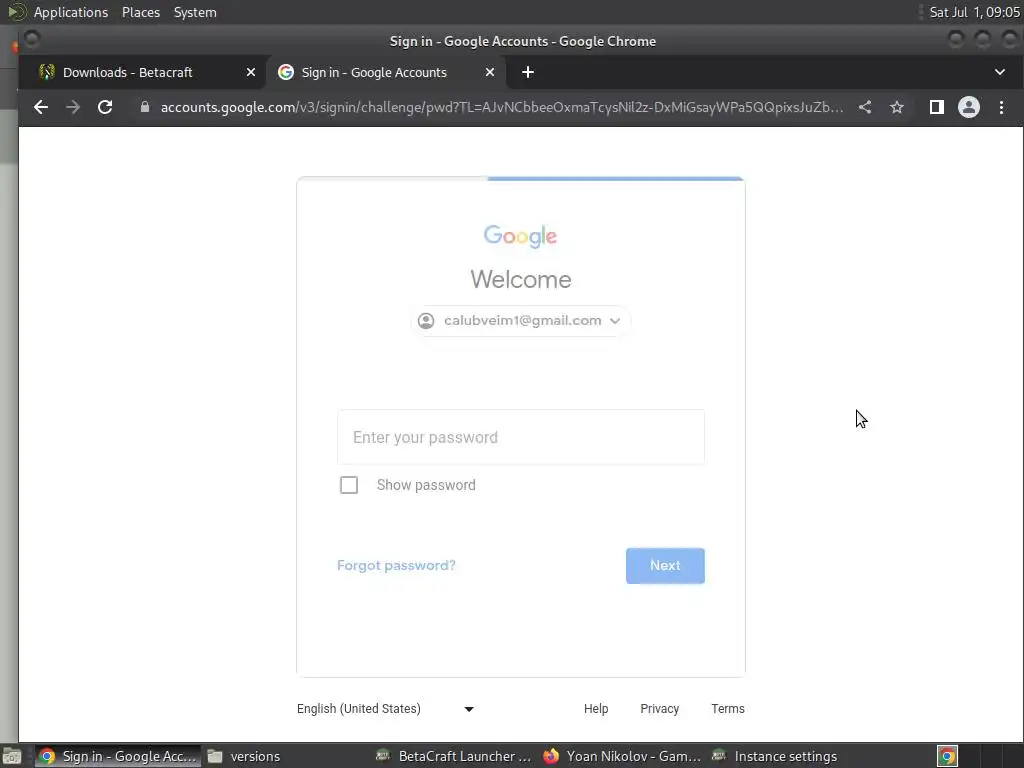Open the English (United States) language dropdown
Viewport: 1024px width, 768px height.
(385, 709)
